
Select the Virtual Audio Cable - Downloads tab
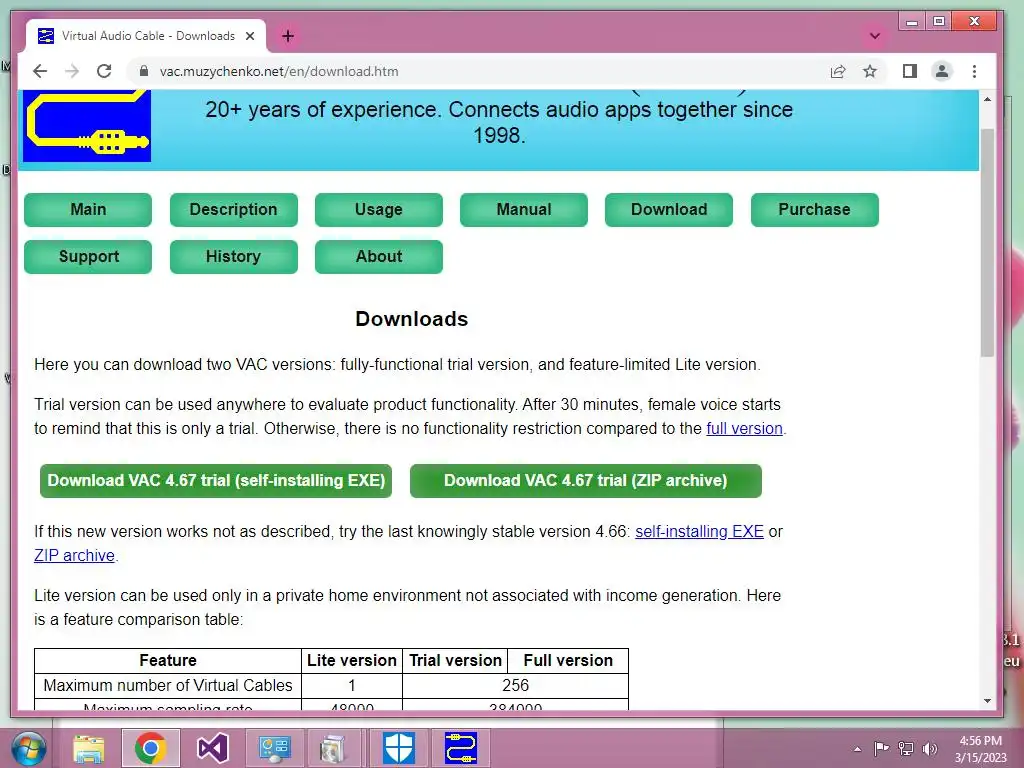pyautogui.click(x=146, y=36)
